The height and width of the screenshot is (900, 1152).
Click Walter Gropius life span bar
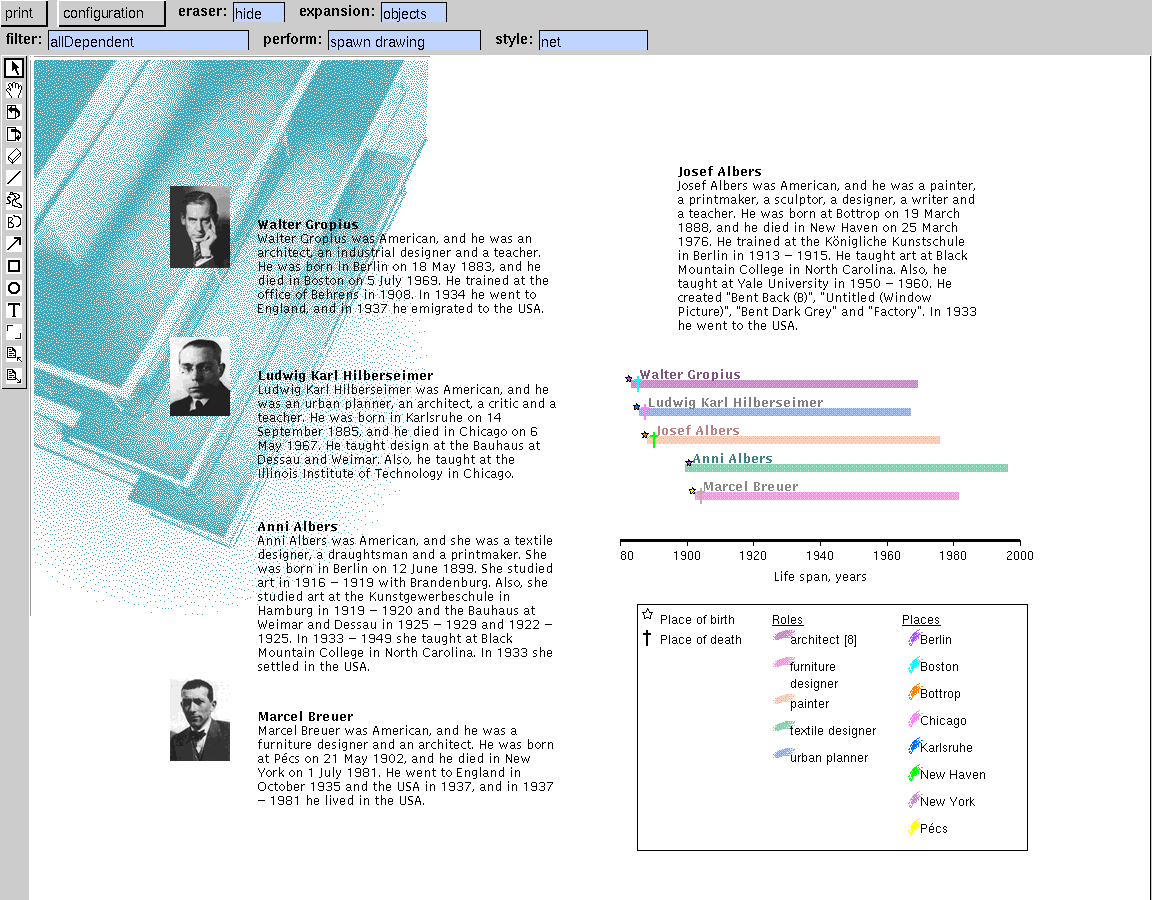[774, 384]
